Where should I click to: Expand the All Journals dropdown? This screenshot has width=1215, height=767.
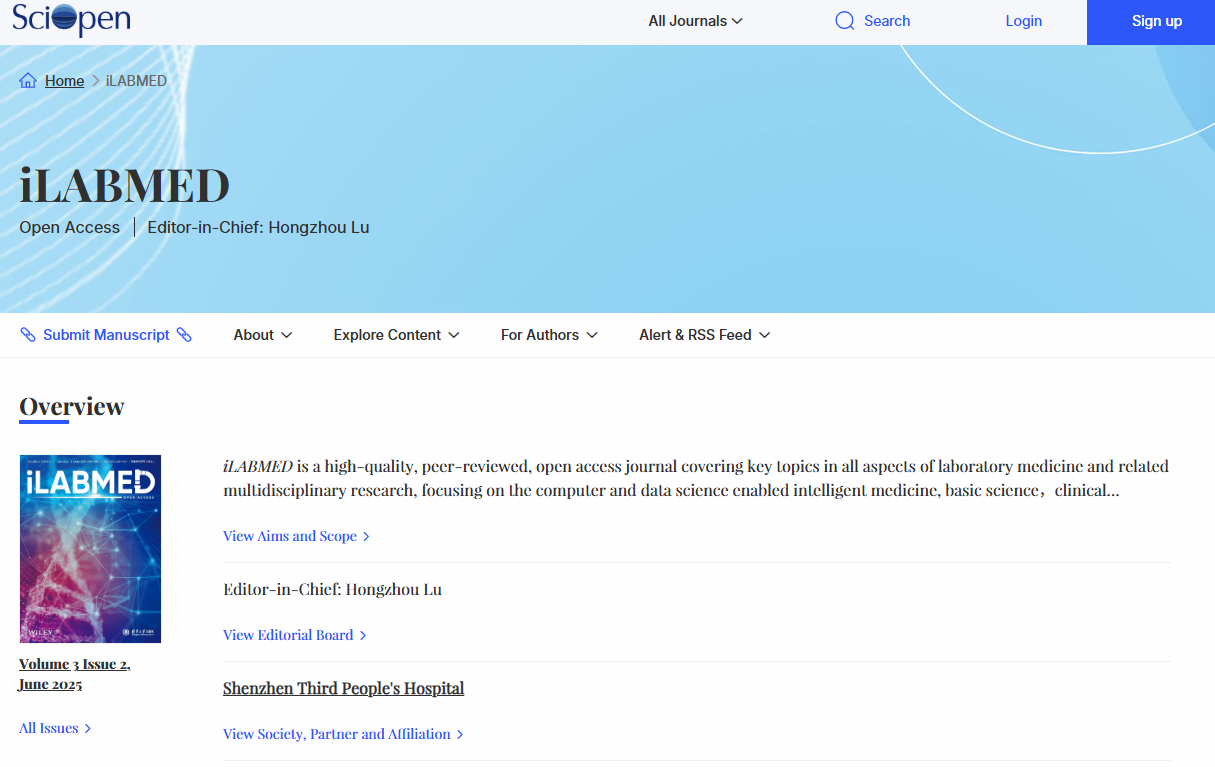pos(695,21)
